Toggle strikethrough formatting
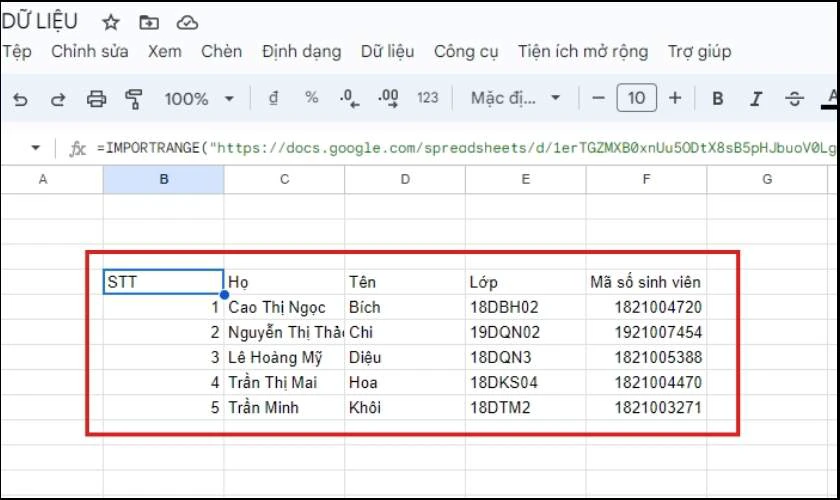 794,99
